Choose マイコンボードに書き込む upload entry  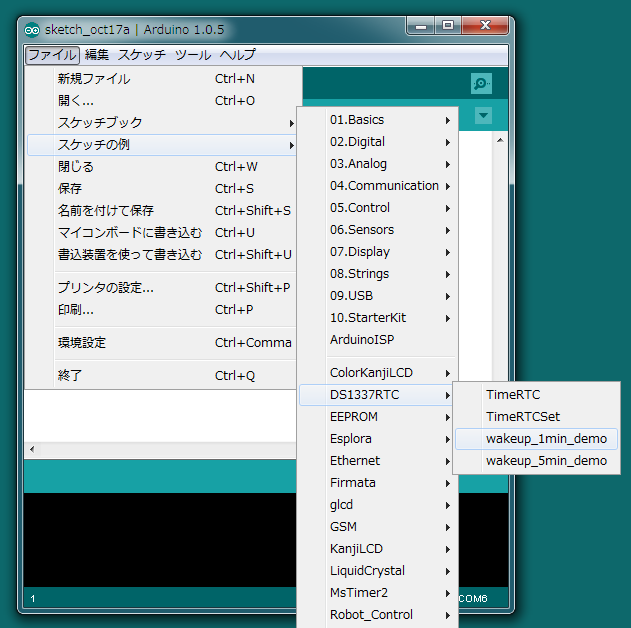162,233
